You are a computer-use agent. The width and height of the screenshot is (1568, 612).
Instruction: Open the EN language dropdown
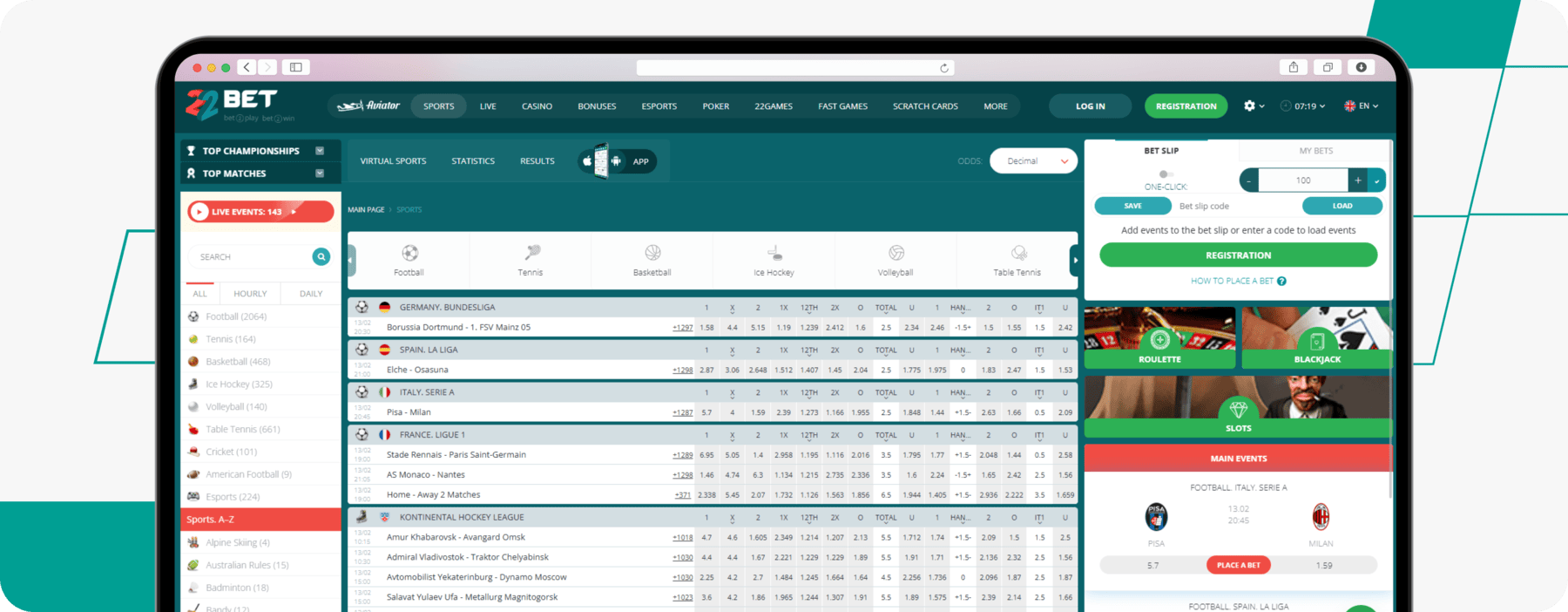[1362, 106]
